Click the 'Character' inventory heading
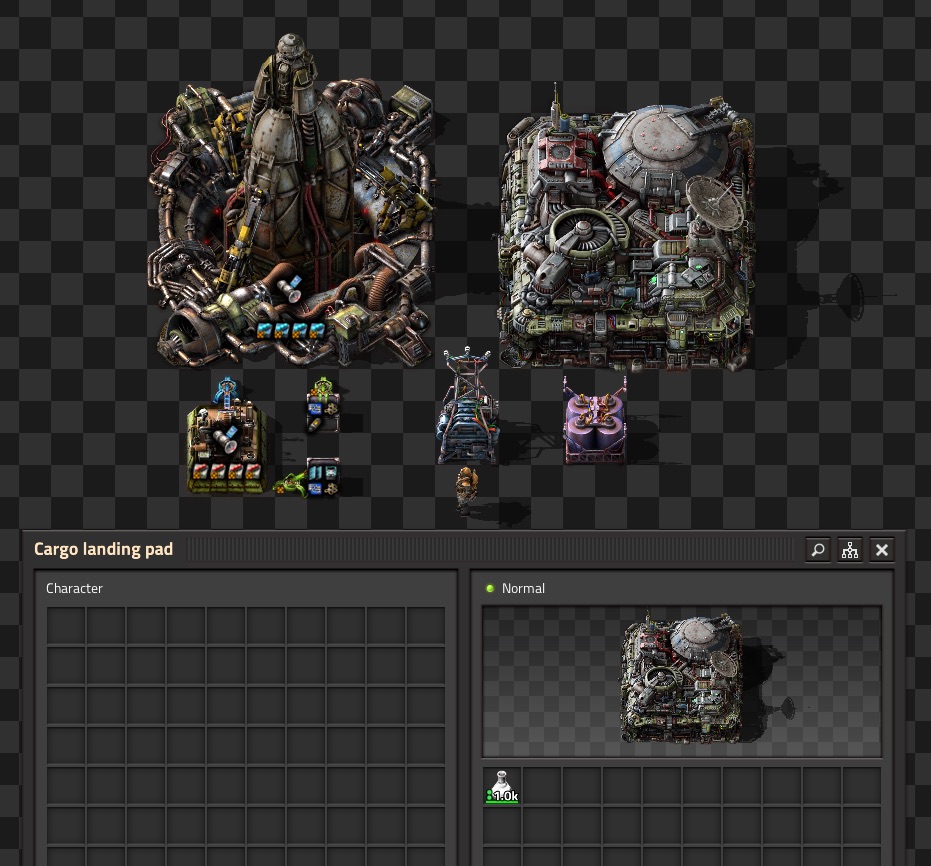The image size is (931, 866). (74, 588)
